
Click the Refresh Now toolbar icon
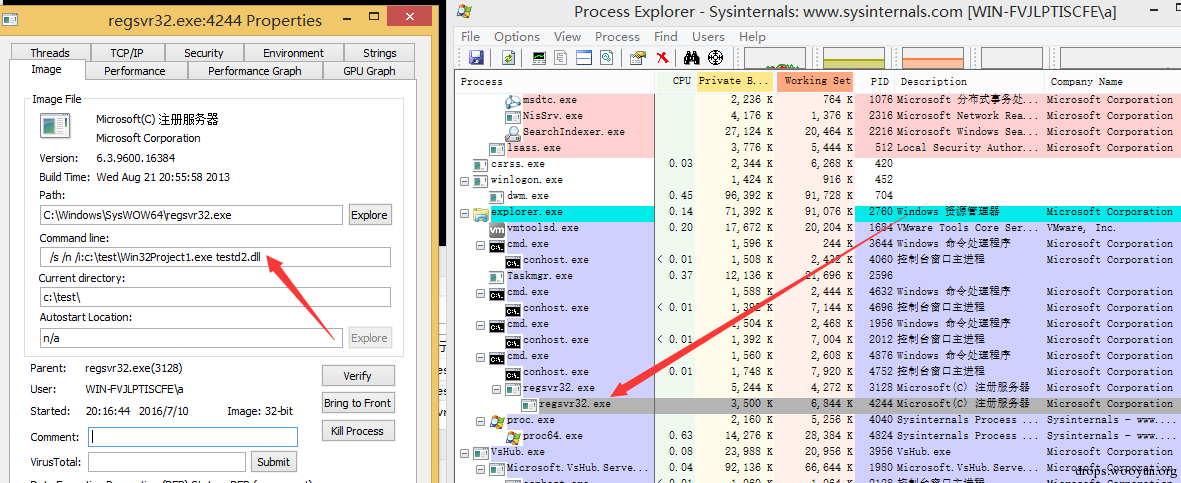[508, 57]
